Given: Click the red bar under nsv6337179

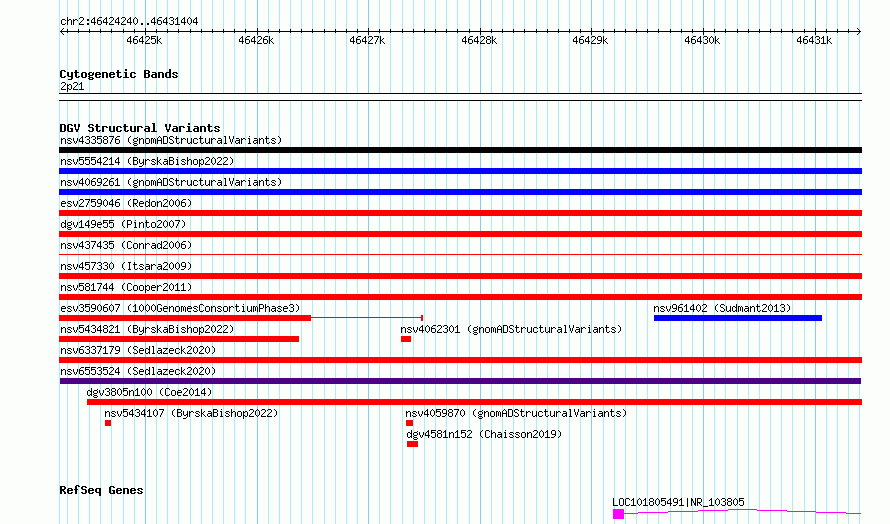Looking at the screenshot, I should (x=460, y=360).
